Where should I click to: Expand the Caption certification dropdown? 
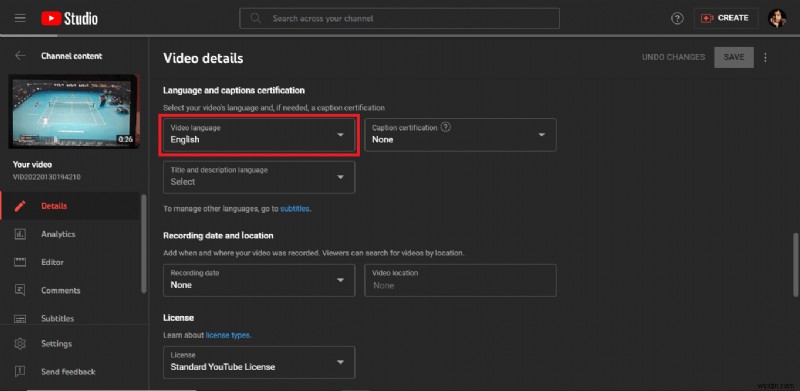(460, 135)
